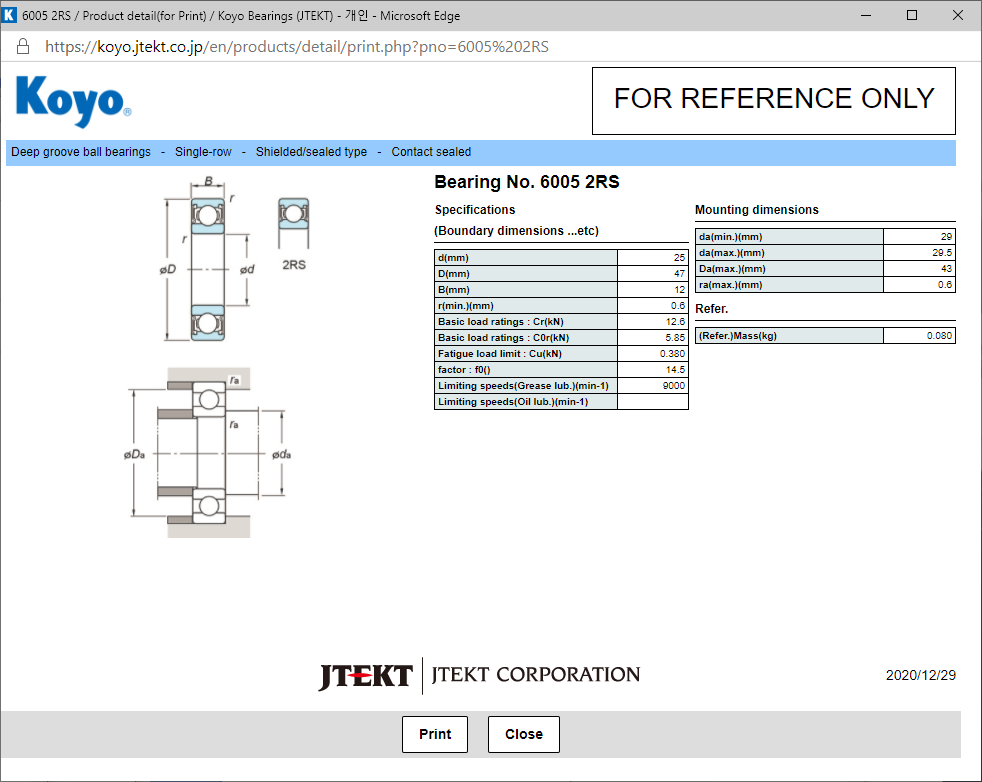Viewport: 982px width, 782px height.
Task: Click the Koyo K favicon in title bar
Action: pos(9,15)
